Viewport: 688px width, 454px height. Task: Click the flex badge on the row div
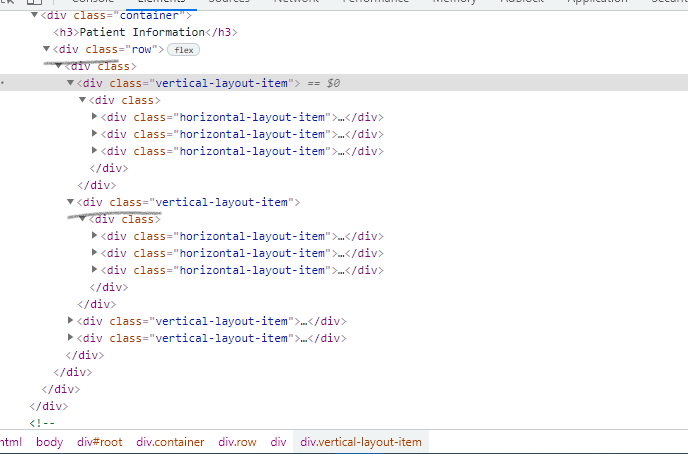point(183,50)
